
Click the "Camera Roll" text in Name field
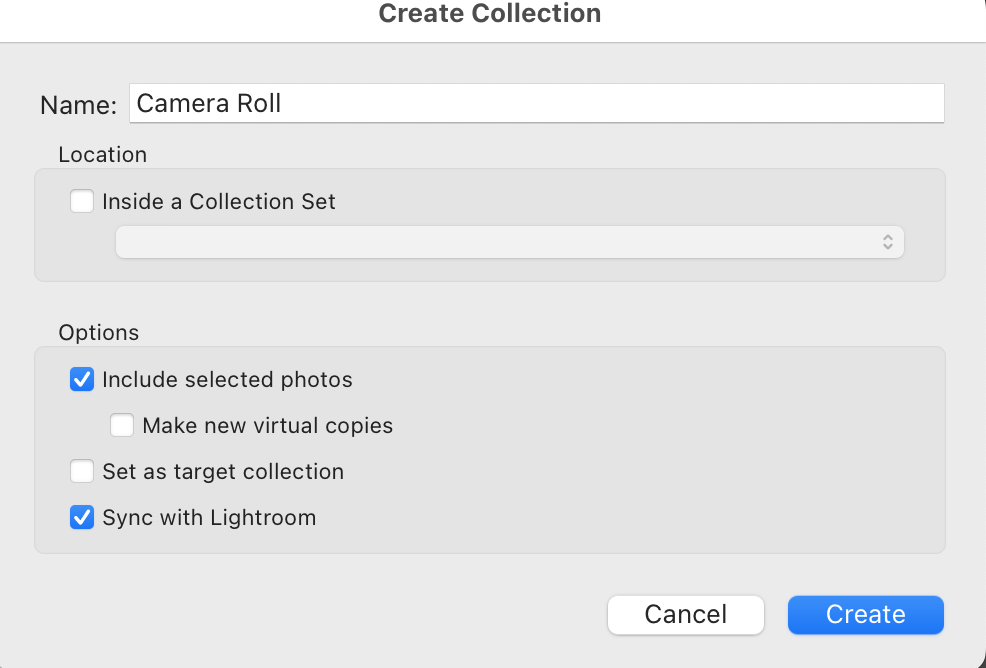(209, 103)
